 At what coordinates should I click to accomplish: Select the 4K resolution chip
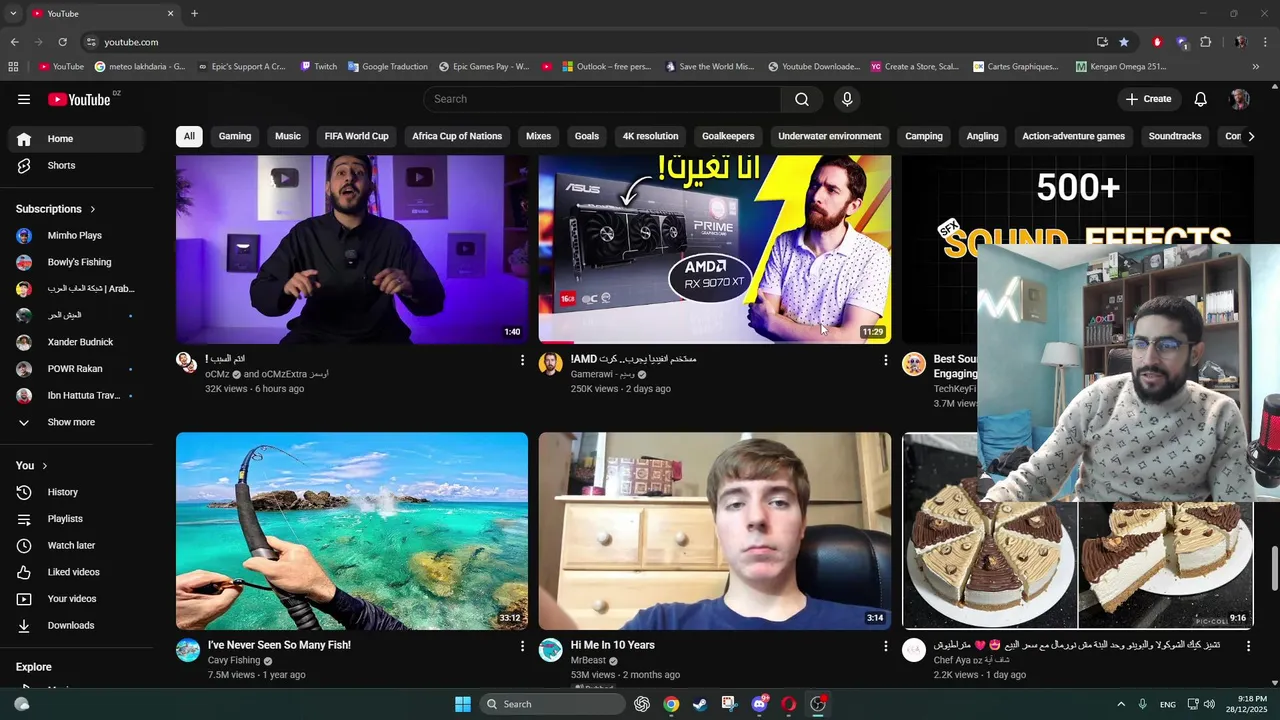tap(650, 136)
